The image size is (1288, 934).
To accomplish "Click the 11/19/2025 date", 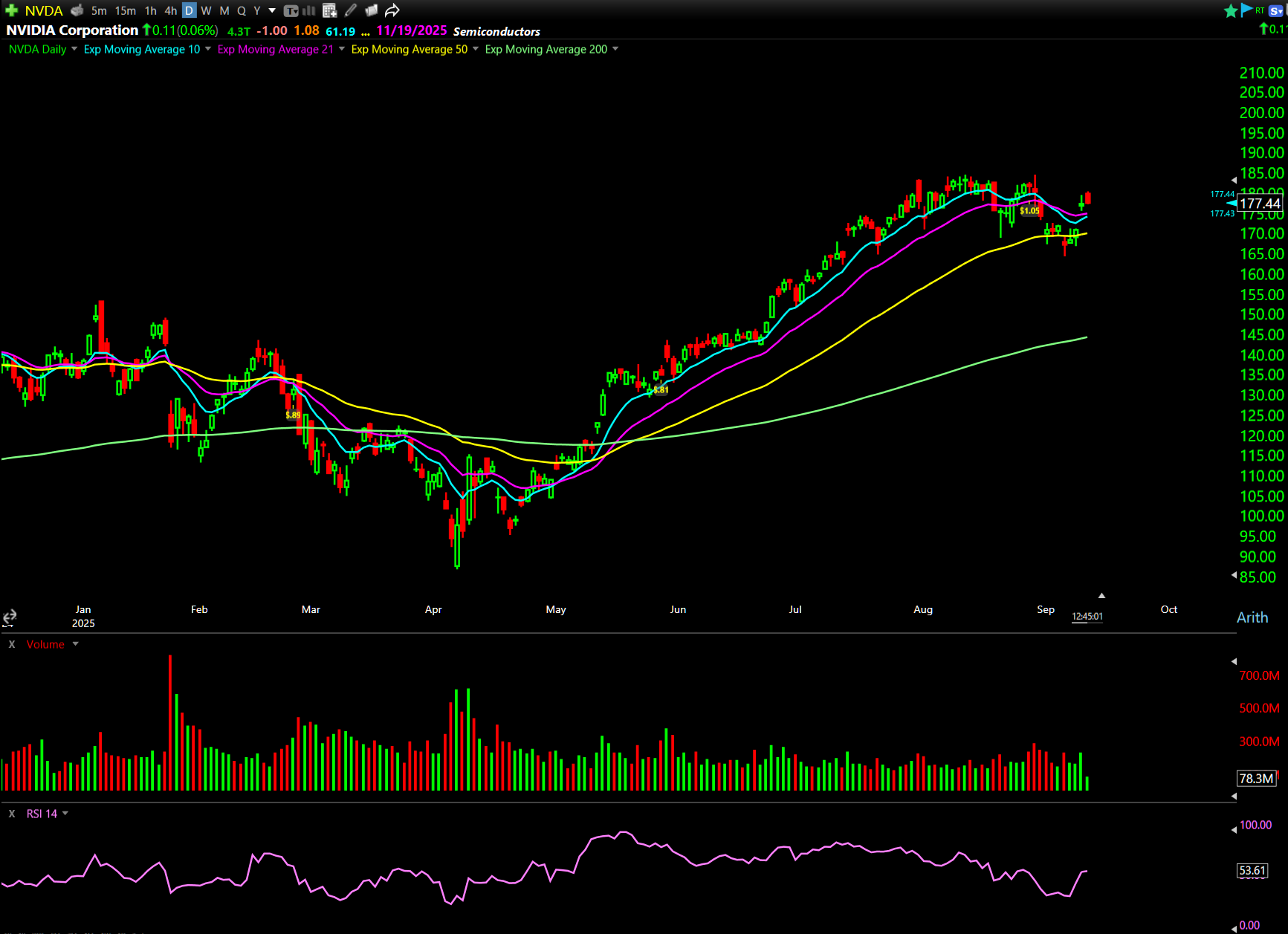I will (x=412, y=30).
